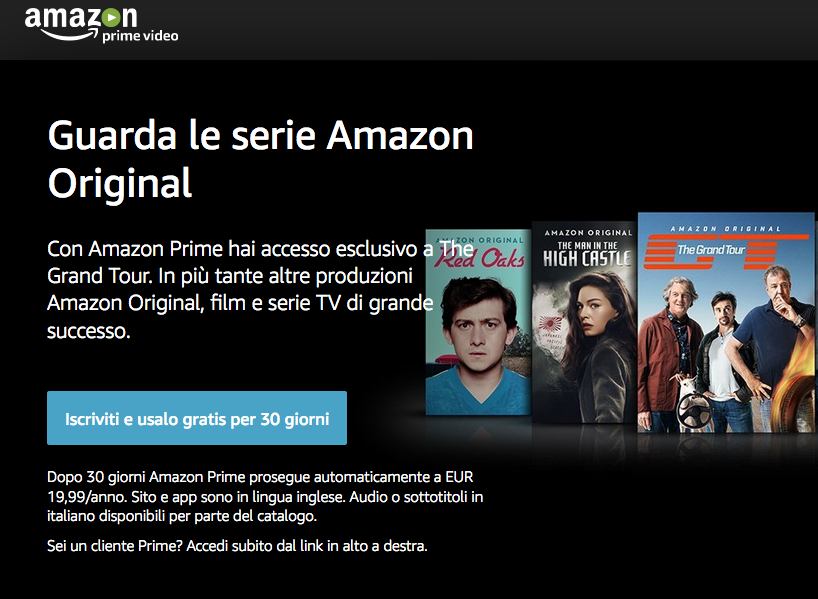Click the "Guarda le serie Amazon Original" heading

click(260, 159)
